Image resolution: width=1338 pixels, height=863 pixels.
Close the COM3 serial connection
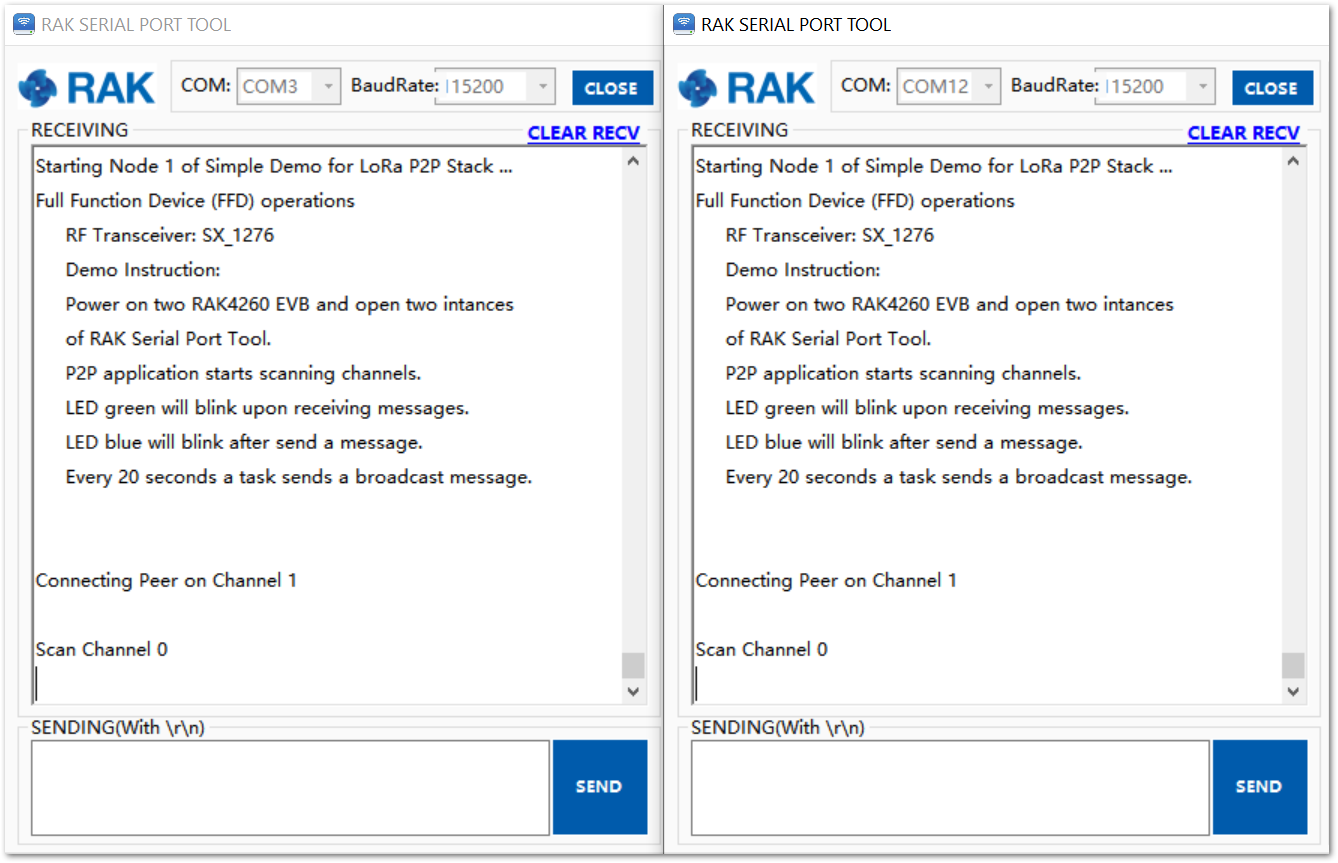(x=612, y=88)
